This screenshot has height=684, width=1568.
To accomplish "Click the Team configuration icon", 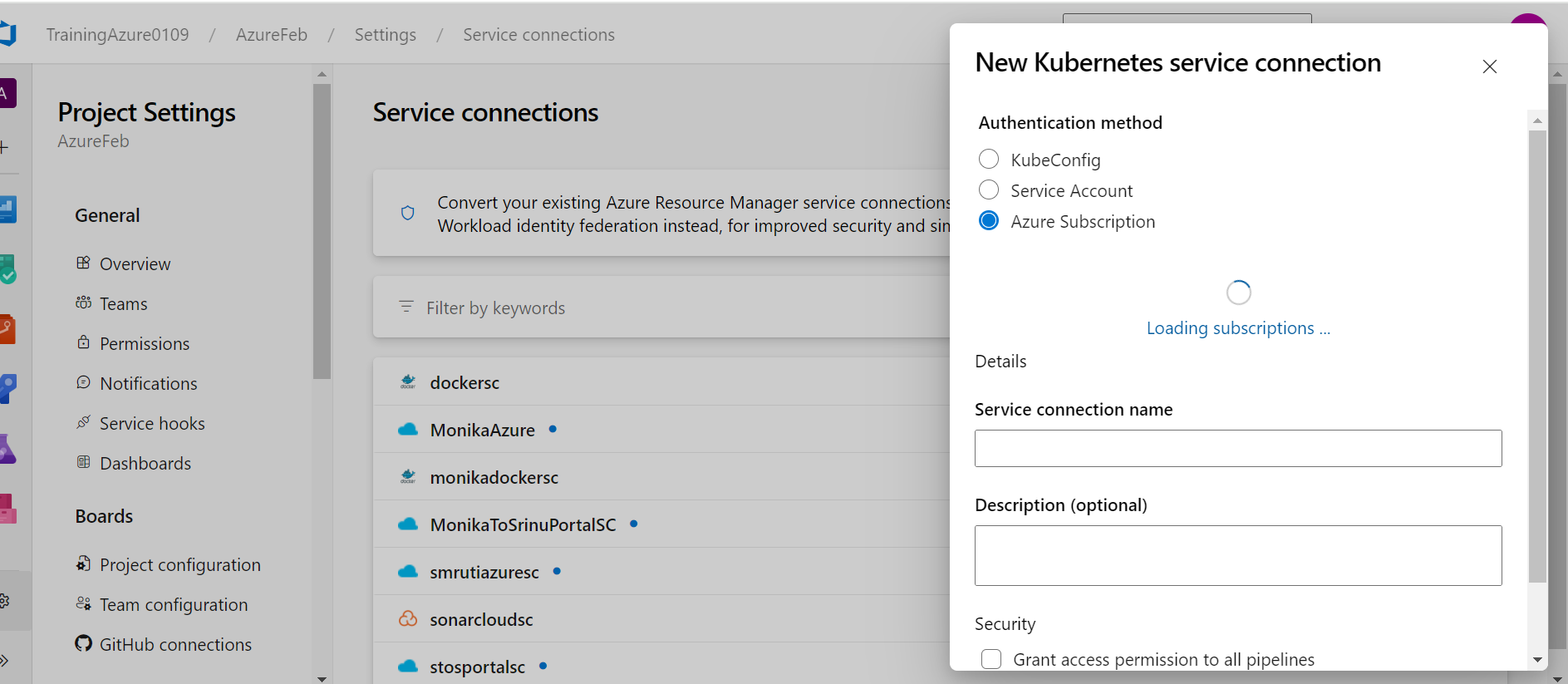I will tap(83, 603).
